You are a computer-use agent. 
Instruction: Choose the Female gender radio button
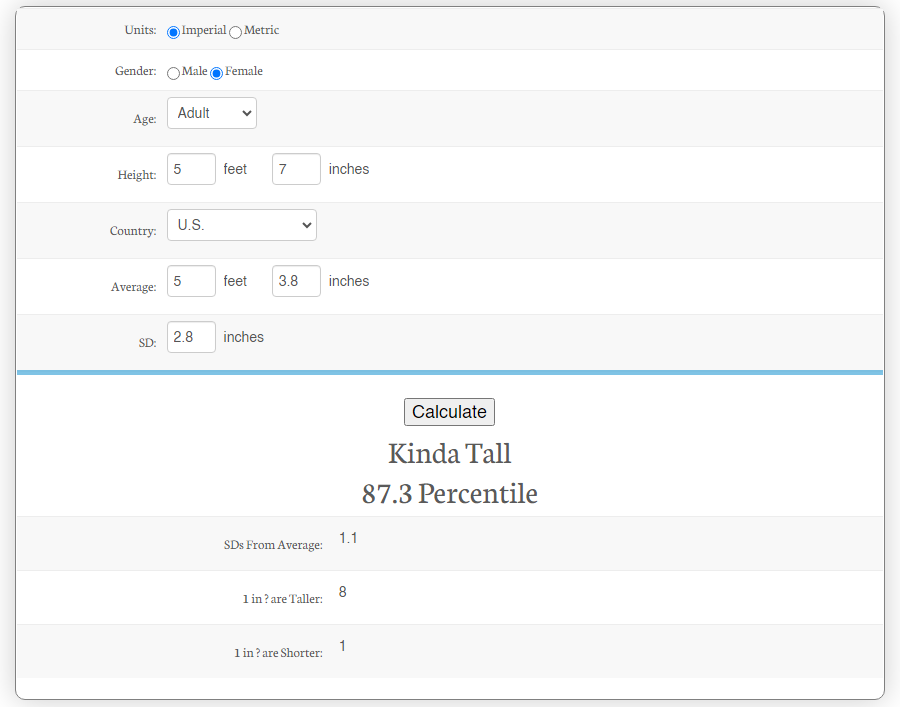216,73
